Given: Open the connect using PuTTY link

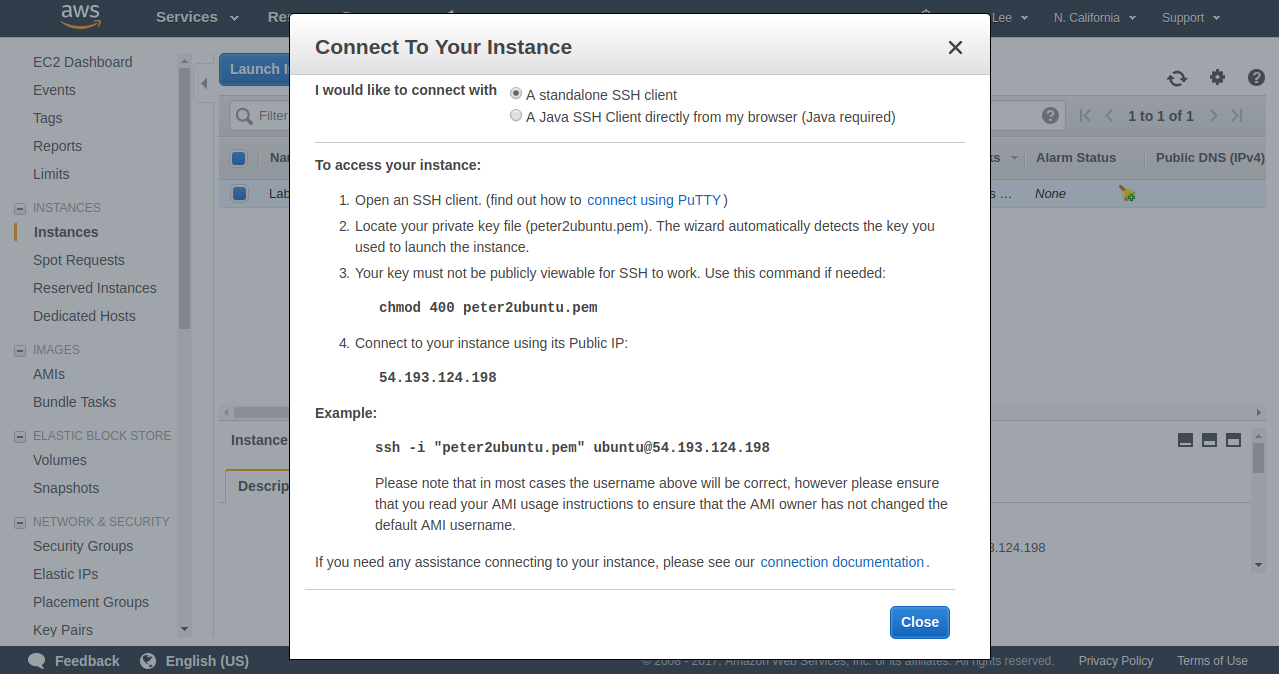Looking at the screenshot, I should (x=654, y=200).
